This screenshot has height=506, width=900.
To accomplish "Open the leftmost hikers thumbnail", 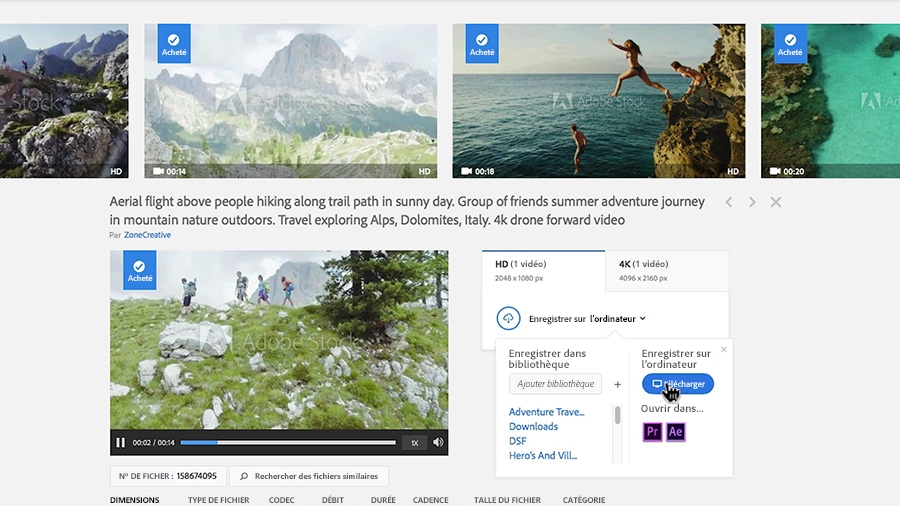I will [x=64, y=101].
